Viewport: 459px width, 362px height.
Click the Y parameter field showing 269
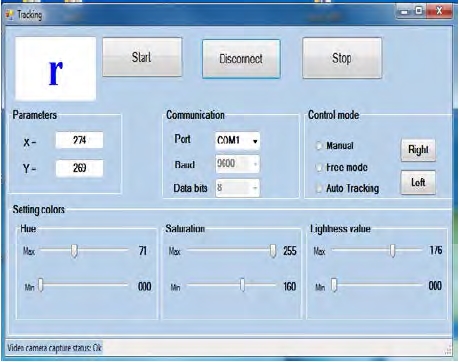click(x=79, y=168)
